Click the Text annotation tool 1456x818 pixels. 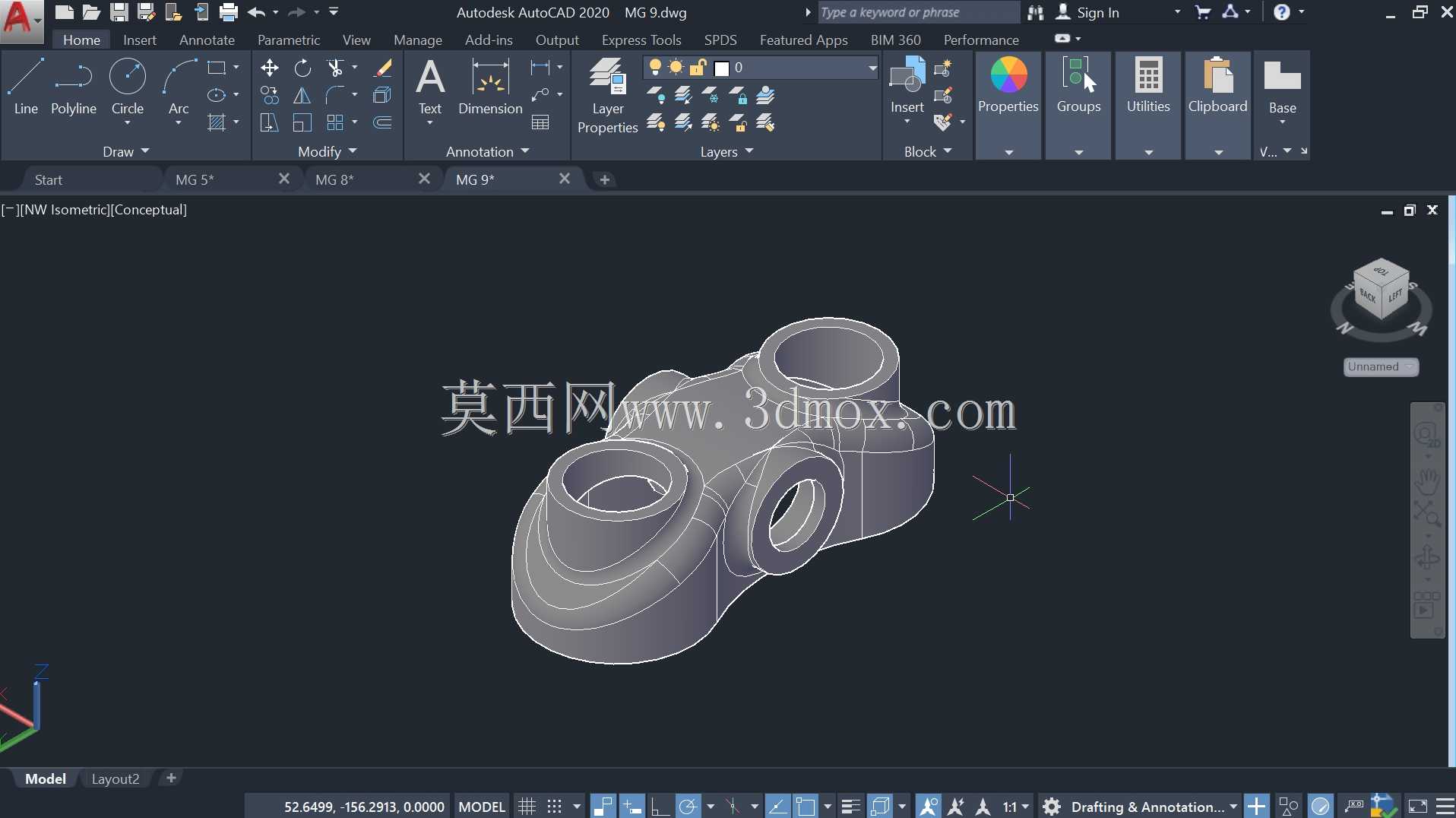point(430,87)
